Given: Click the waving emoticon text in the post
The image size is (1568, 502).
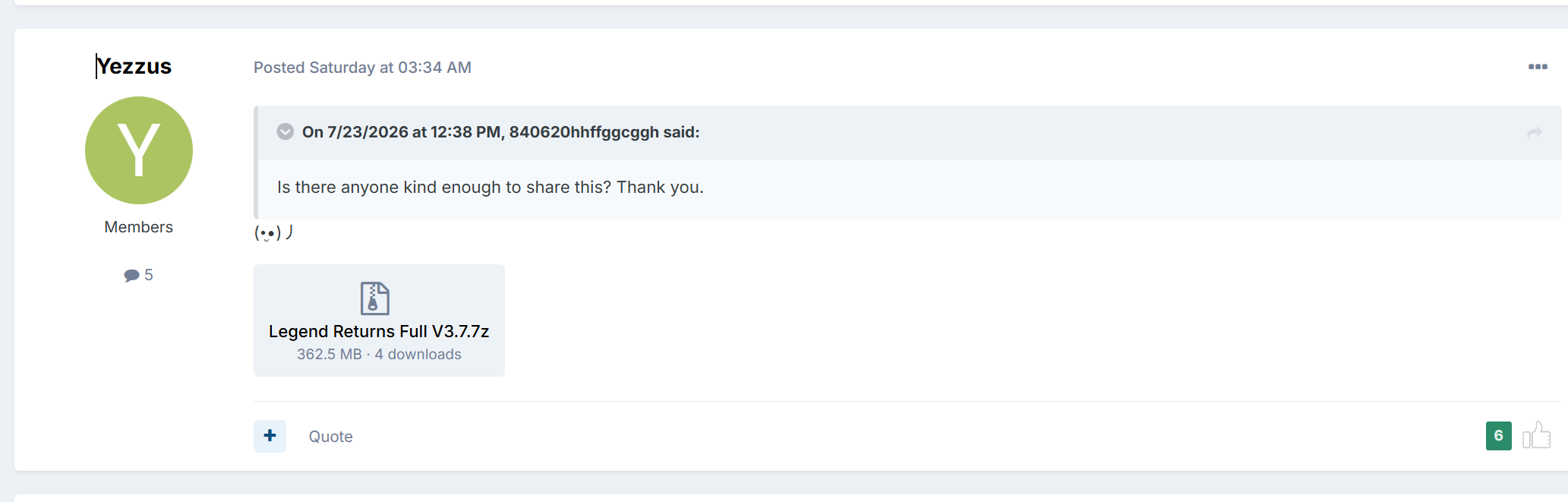Looking at the screenshot, I should tap(273, 232).
